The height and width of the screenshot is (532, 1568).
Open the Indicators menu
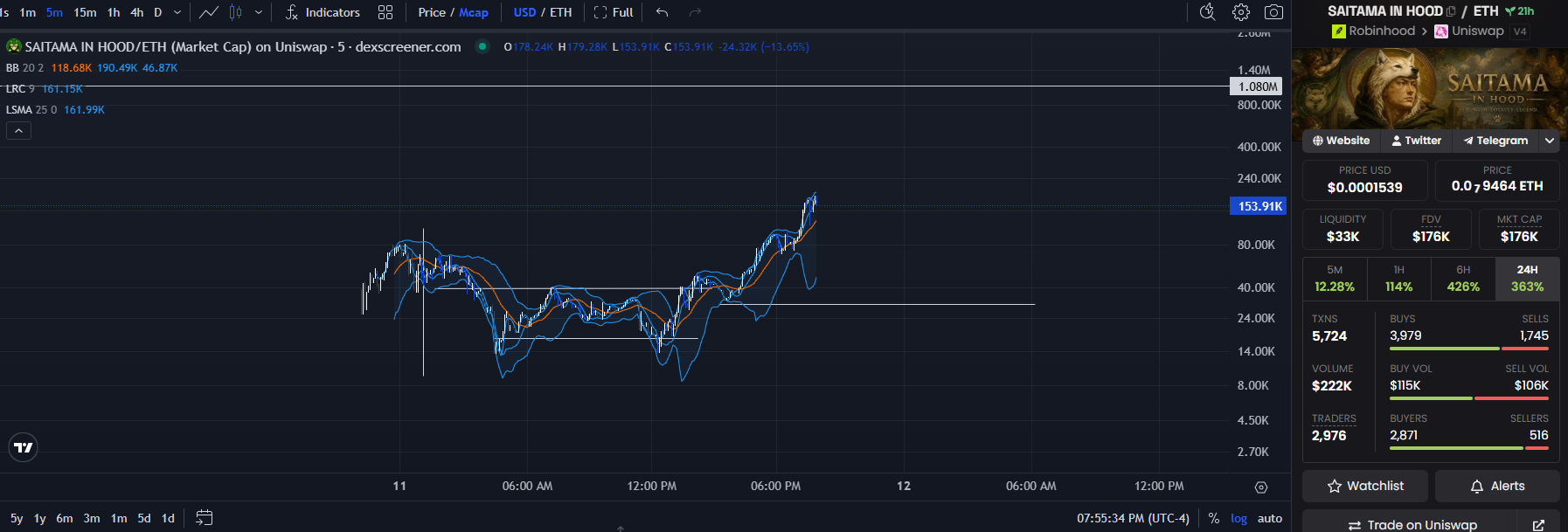(323, 12)
